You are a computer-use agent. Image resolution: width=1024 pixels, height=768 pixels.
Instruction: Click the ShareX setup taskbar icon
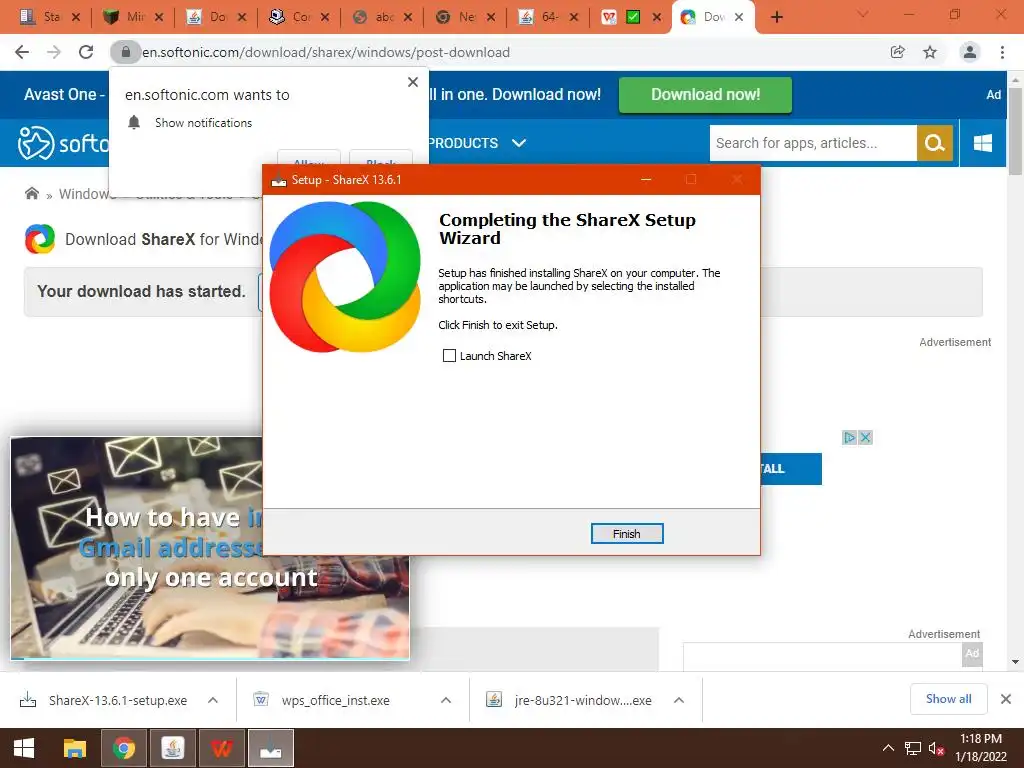[x=271, y=748]
